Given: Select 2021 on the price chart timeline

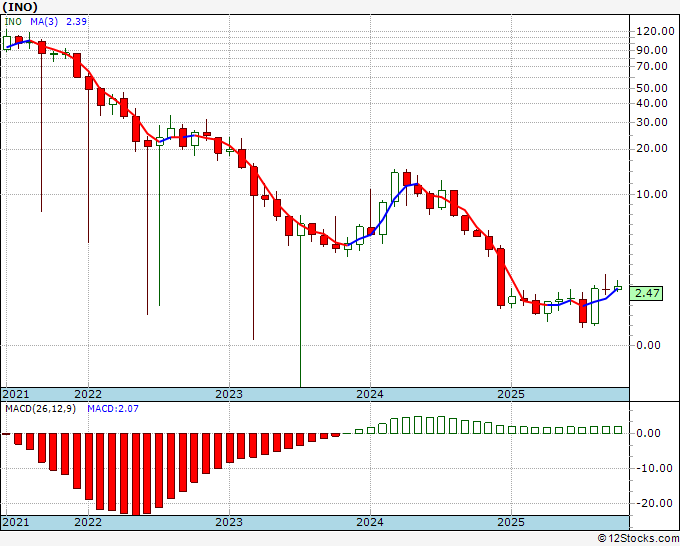Looking at the screenshot, I should 16,394.
